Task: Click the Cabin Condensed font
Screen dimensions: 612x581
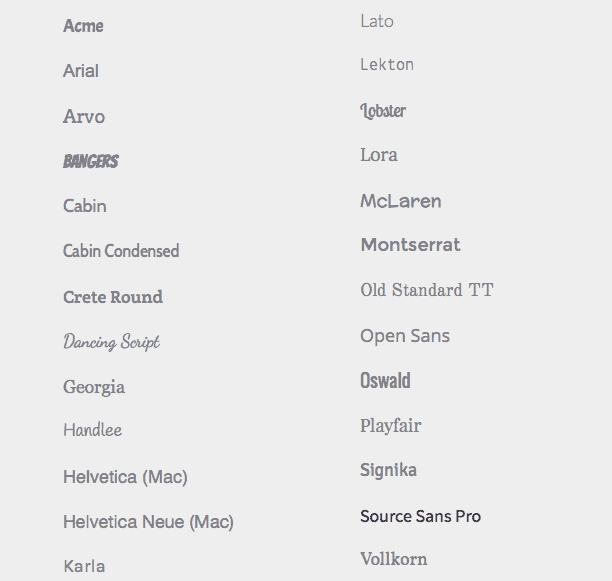Action: point(121,251)
